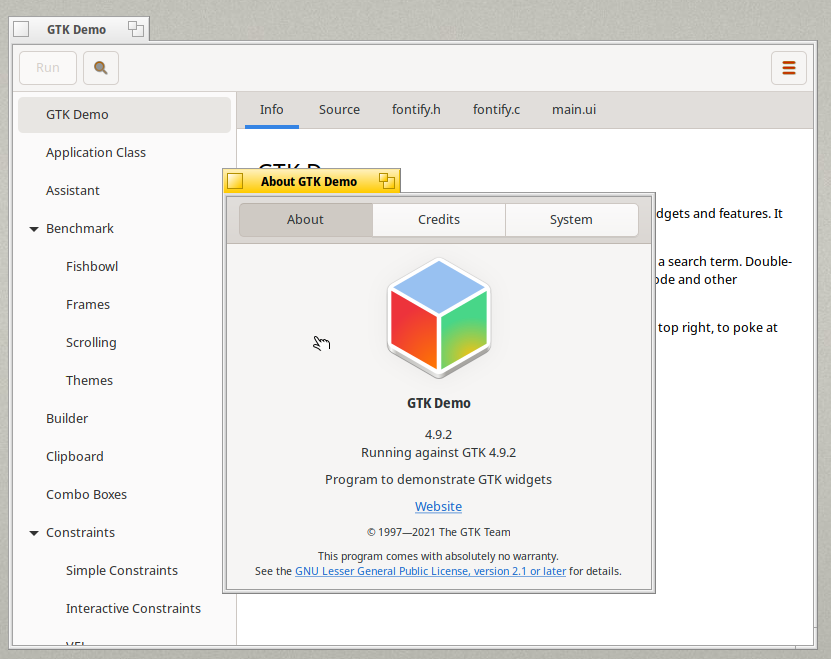
Task: Click 'Running against GTK 4.9.2' text
Action: 438,453
